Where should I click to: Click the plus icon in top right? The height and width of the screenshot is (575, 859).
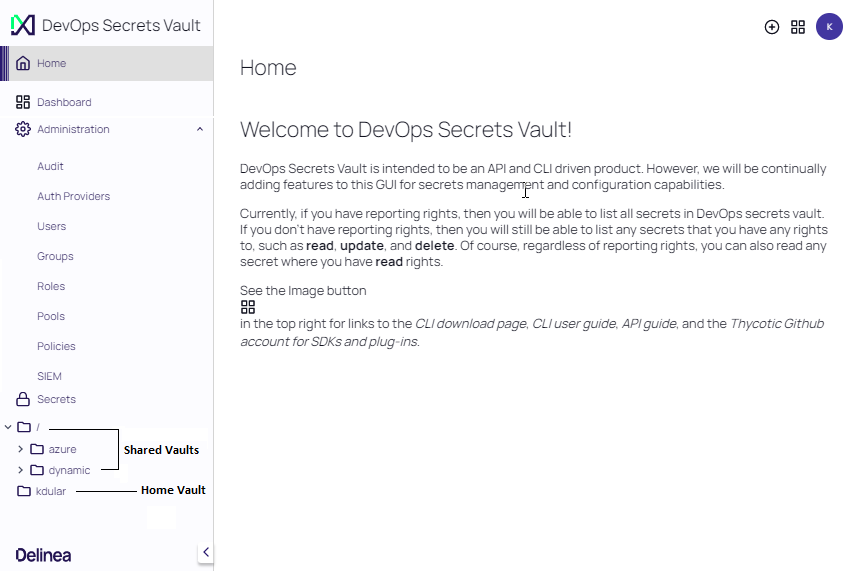pyautogui.click(x=772, y=27)
